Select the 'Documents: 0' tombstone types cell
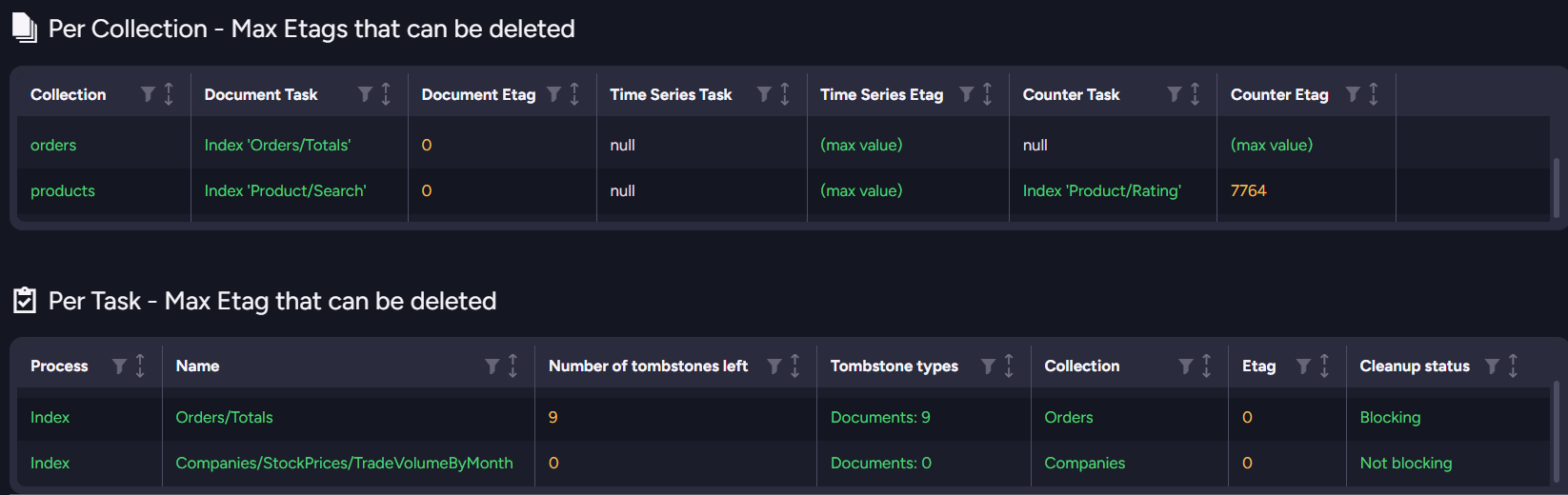 tap(881, 463)
